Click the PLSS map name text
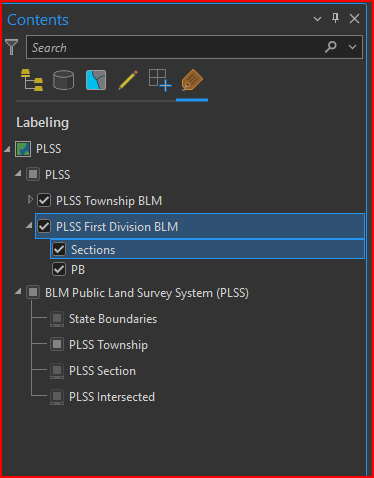This screenshot has width=374, height=478. (x=49, y=149)
